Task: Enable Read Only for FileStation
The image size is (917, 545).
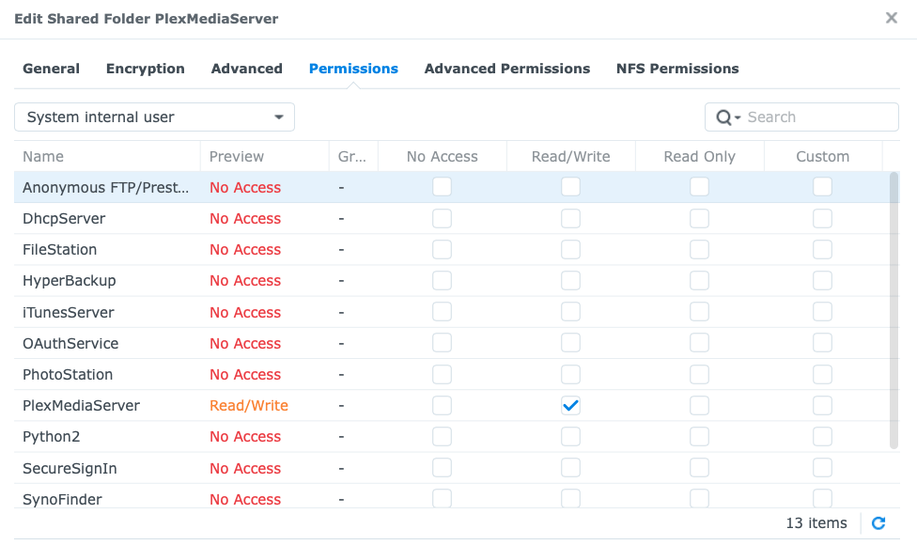Action: [x=700, y=250]
